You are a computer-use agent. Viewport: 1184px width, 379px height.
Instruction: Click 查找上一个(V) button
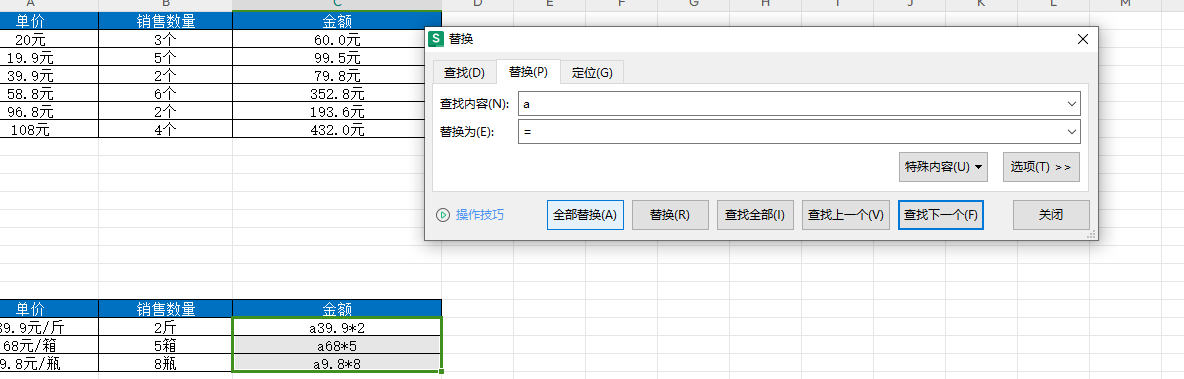(x=846, y=214)
